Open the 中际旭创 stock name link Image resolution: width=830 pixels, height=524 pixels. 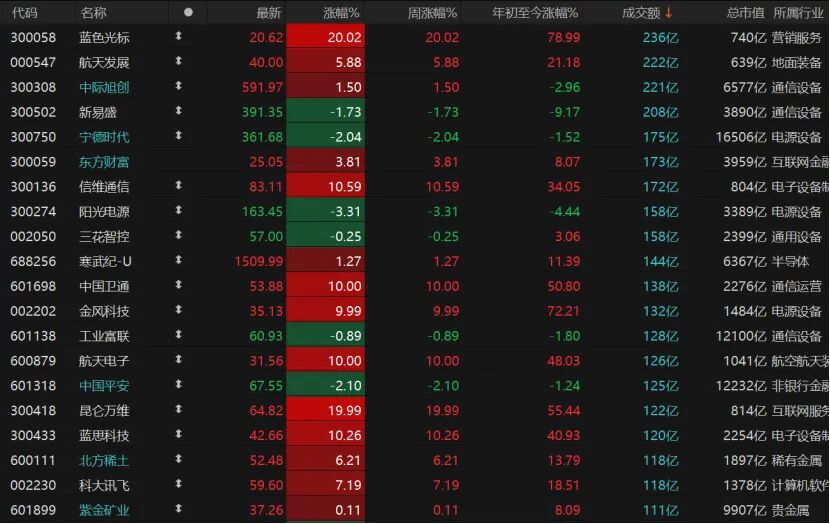pyautogui.click(x=104, y=87)
